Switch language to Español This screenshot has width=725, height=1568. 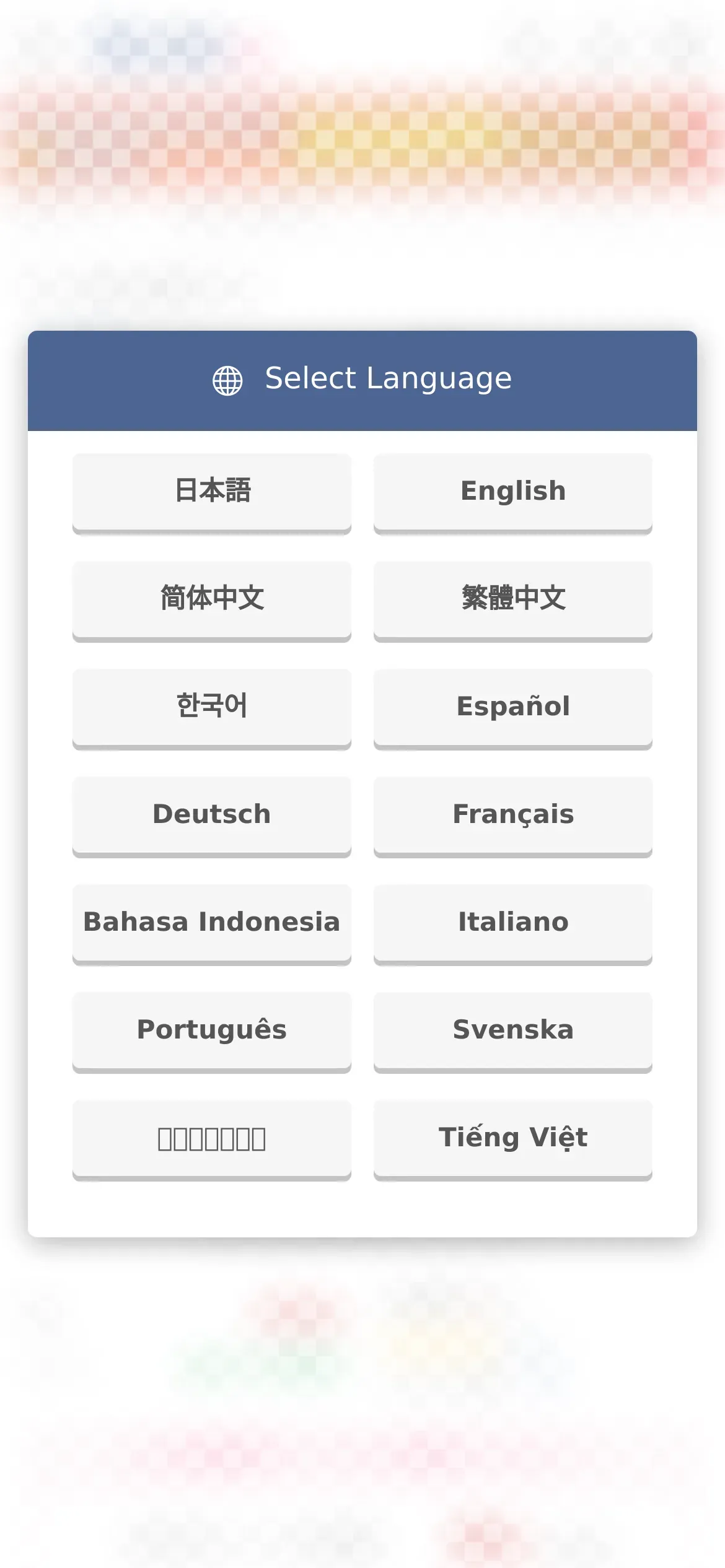[x=513, y=709]
